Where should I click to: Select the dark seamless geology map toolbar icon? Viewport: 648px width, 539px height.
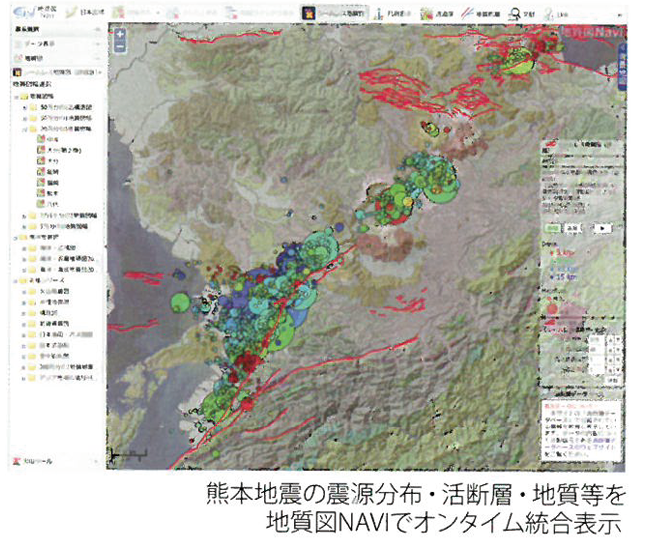pyautogui.click(x=308, y=13)
